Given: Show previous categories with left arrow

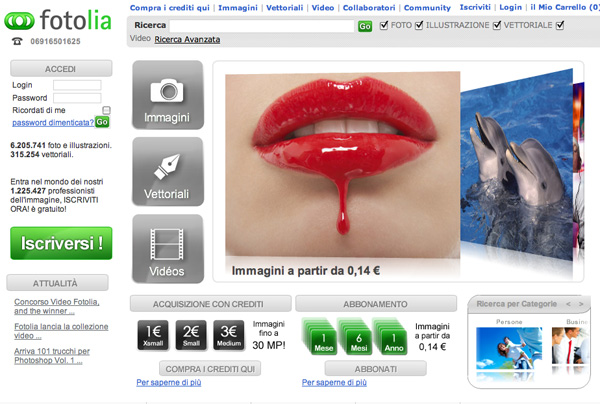Looking at the screenshot, I should tap(568, 304).
